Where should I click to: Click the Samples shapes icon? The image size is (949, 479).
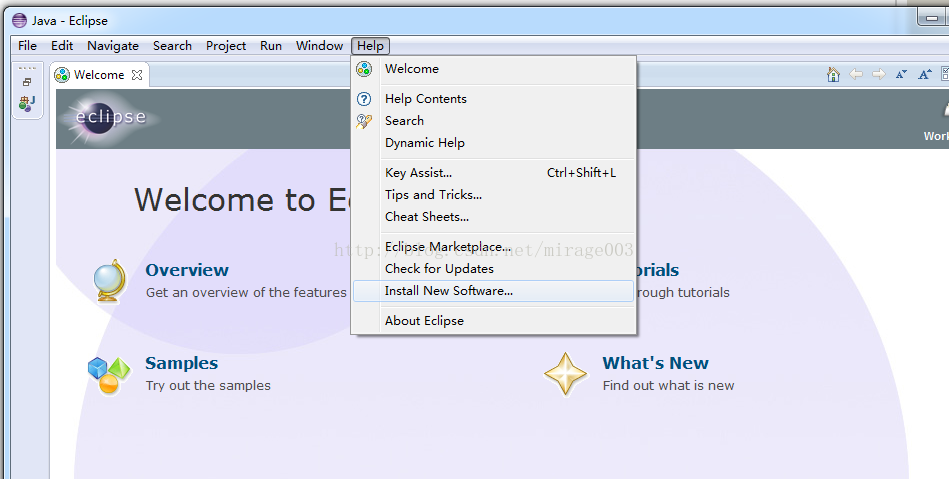(x=109, y=375)
